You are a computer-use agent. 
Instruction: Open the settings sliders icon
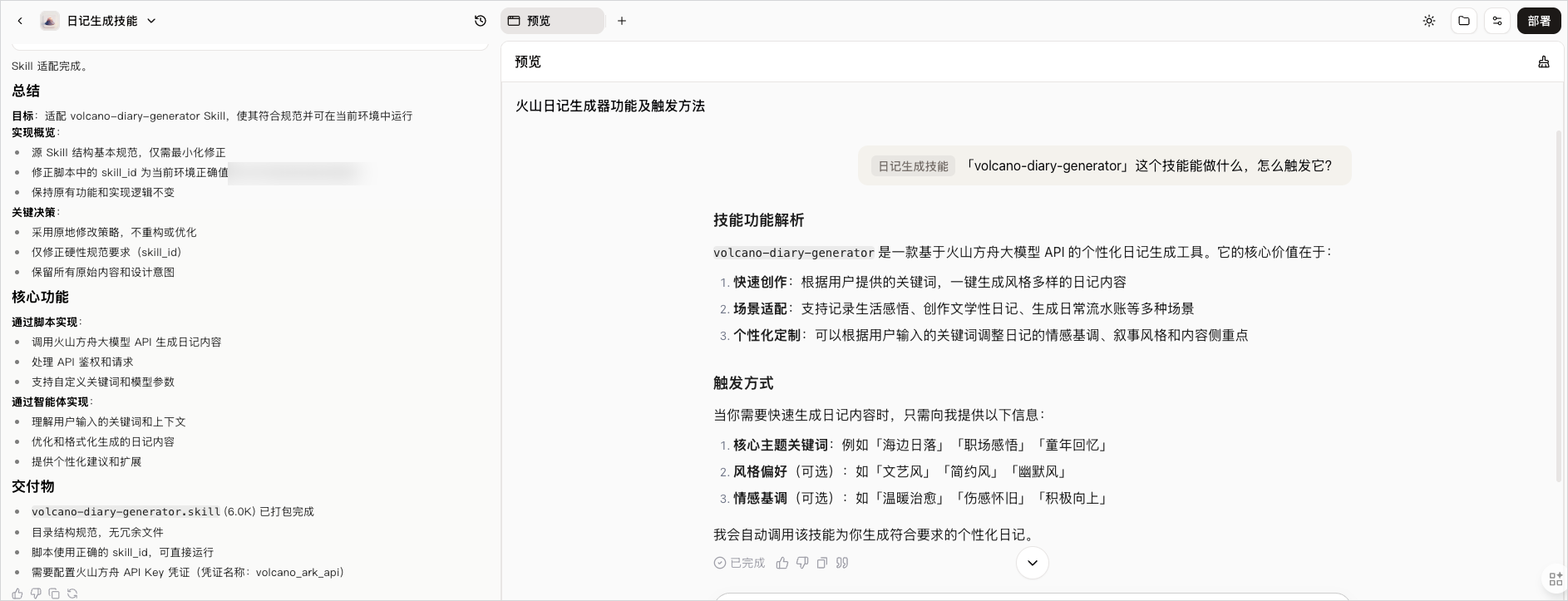(x=1497, y=21)
